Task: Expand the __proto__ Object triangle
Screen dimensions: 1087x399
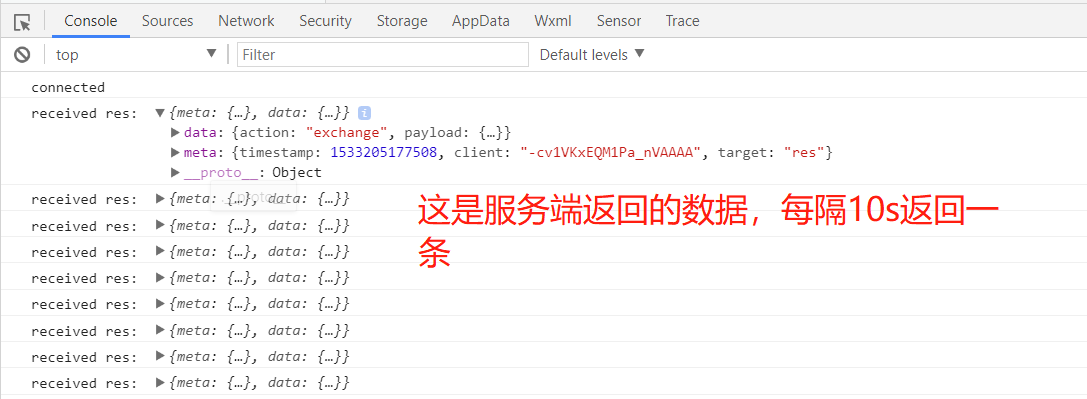Action: 175,172
